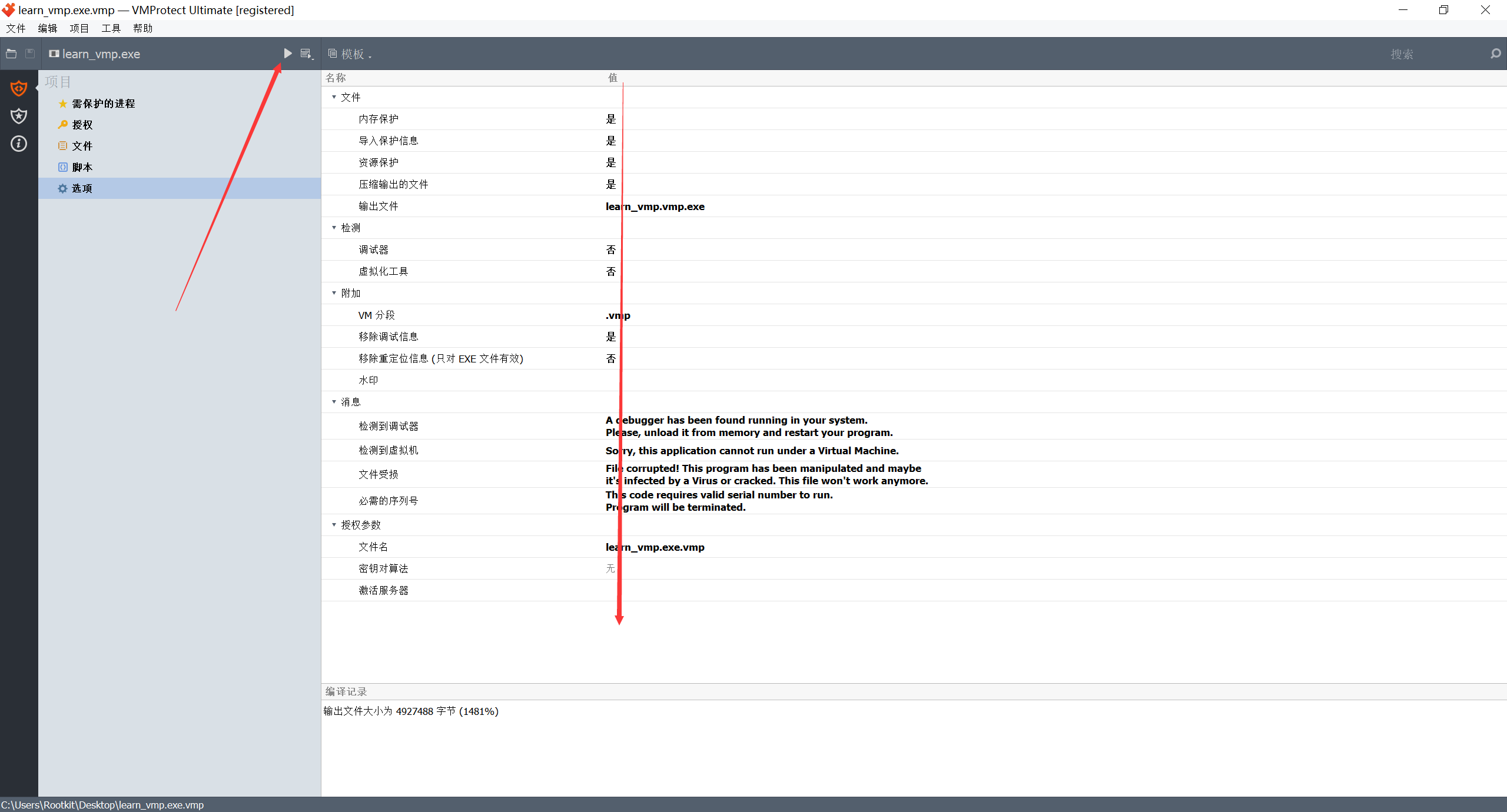Viewport: 1507px width, 812px height.
Task: Toggle 移除重定位信息 value 否
Action: pos(611,358)
